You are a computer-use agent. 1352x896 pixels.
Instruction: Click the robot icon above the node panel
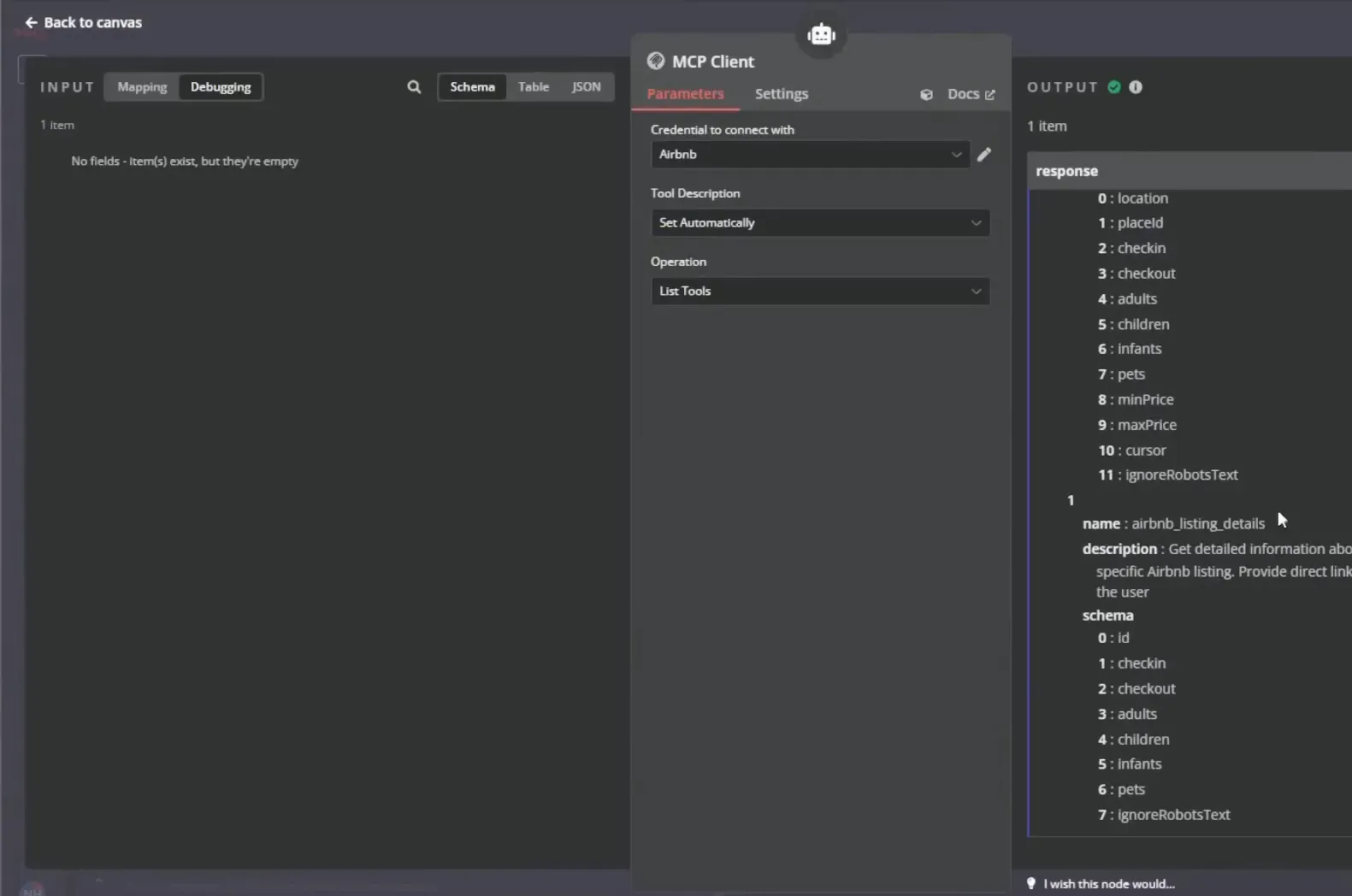821,34
